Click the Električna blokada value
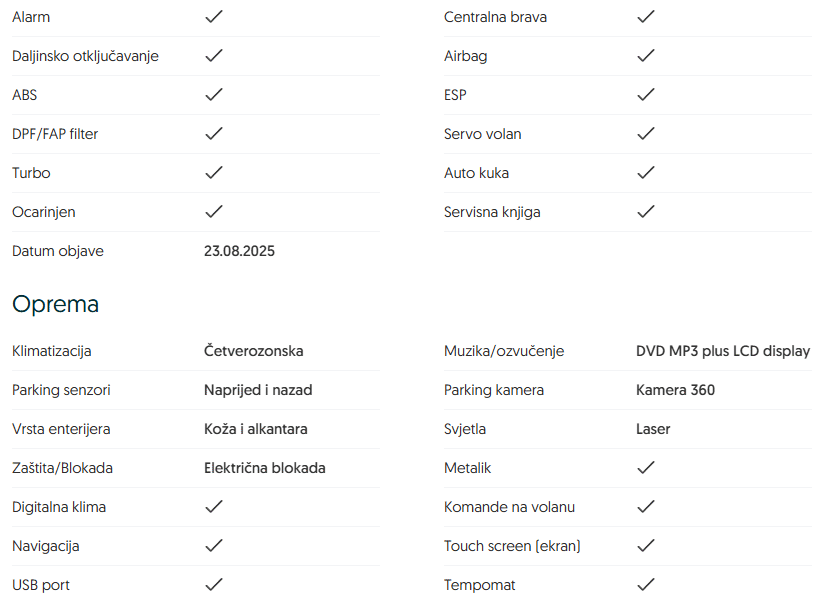This screenshot has width=821, height=600. (264, 468)
